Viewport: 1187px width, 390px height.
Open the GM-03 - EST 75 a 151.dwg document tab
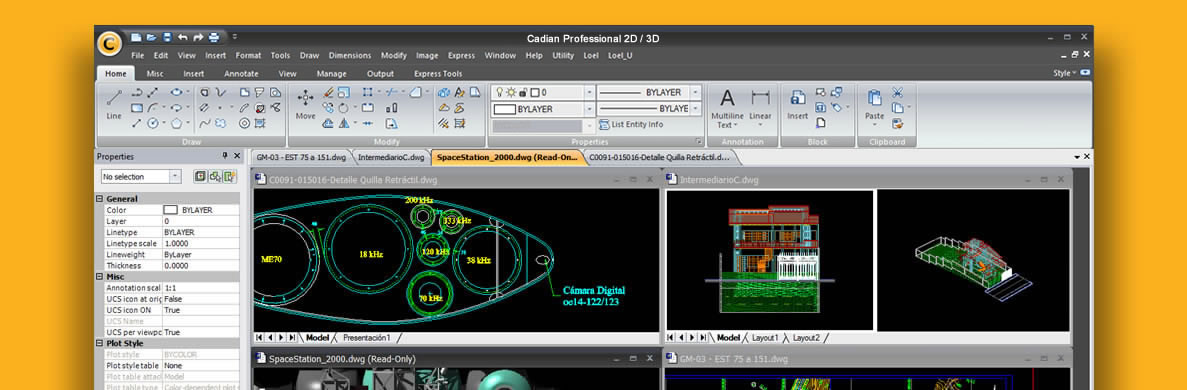(301, 158)
